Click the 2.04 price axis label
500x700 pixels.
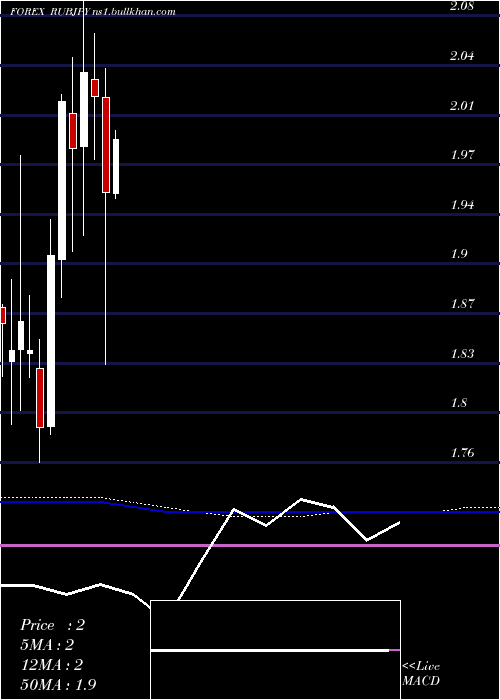click(462, 56)
